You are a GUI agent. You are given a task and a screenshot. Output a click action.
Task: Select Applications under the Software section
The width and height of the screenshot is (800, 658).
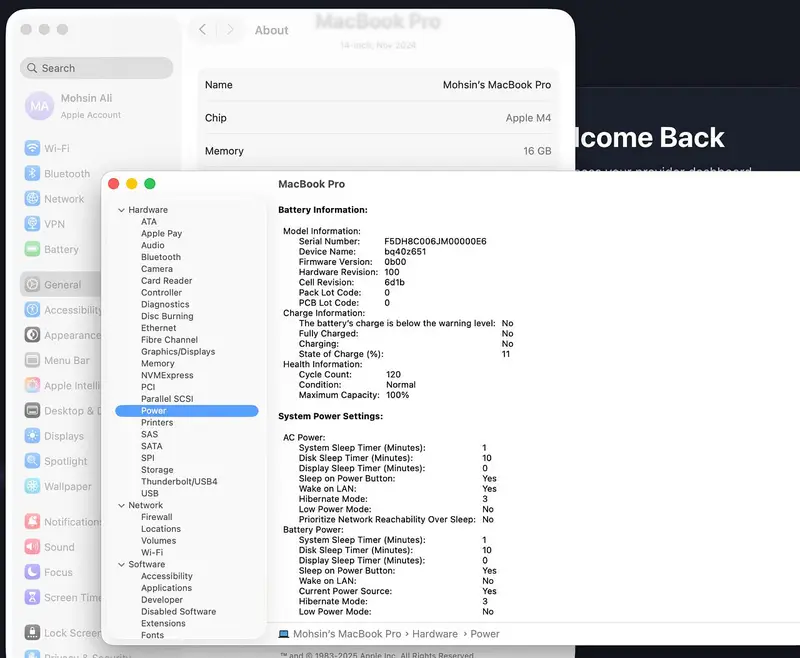(x=166, y=588)
